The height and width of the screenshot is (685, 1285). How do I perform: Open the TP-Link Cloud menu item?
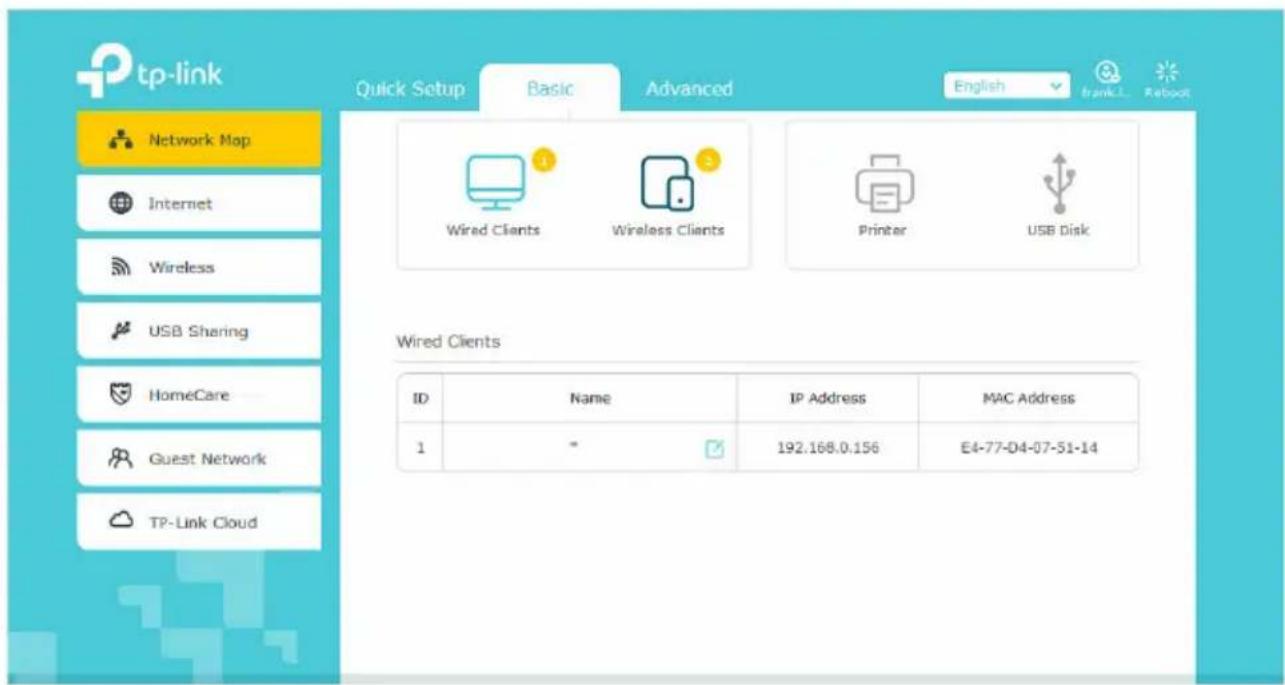(x=199, y=522)
